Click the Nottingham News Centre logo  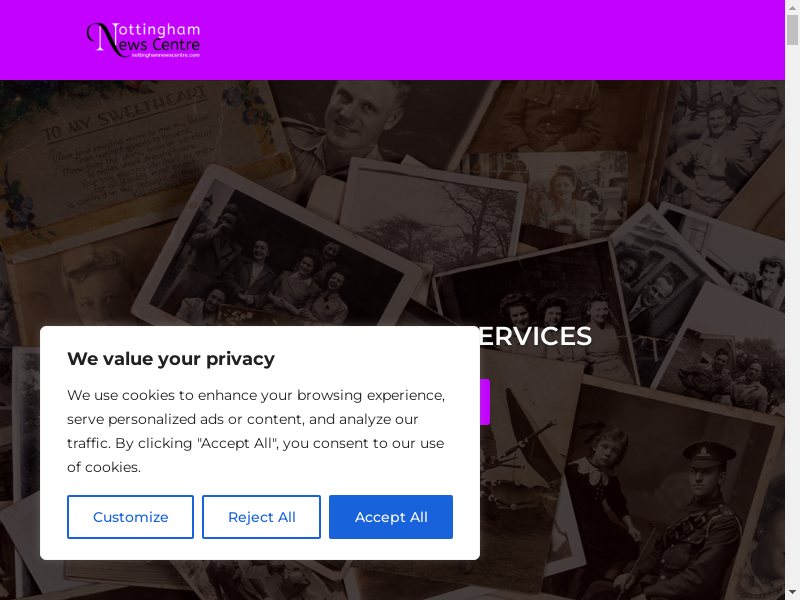pos(143,40)
